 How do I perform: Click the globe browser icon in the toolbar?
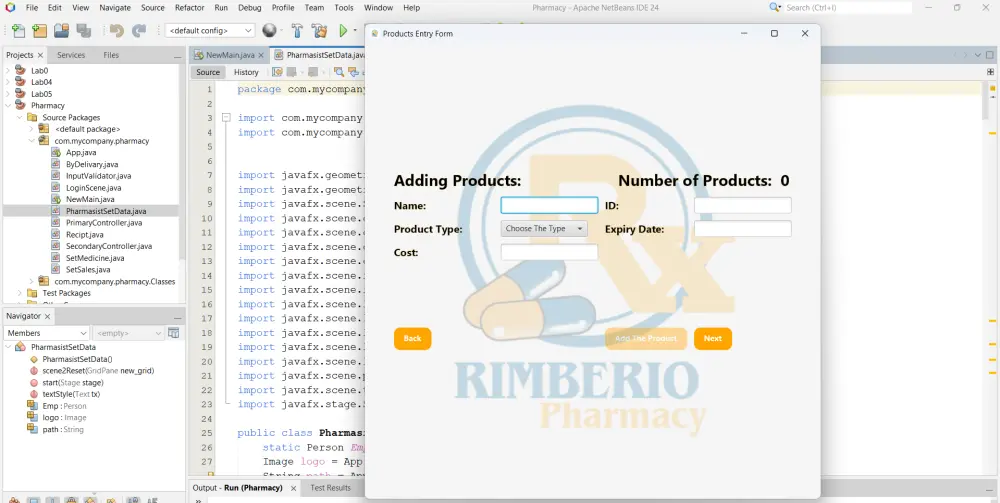[270, 31]
